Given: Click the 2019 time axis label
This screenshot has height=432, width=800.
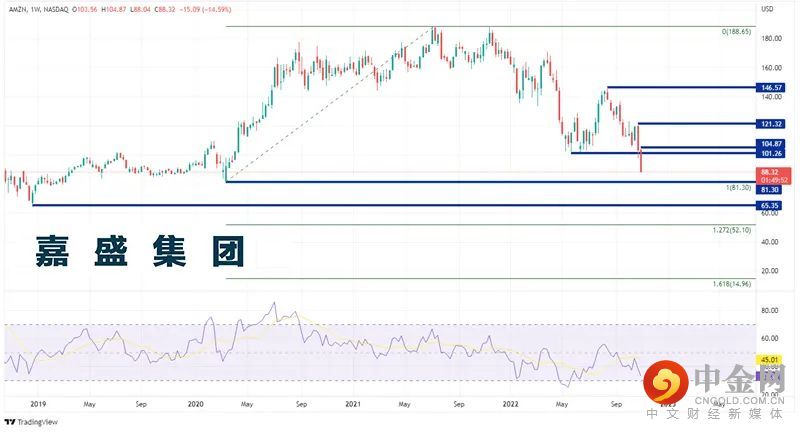Looking at the screenshot, I should pos(38,404).
